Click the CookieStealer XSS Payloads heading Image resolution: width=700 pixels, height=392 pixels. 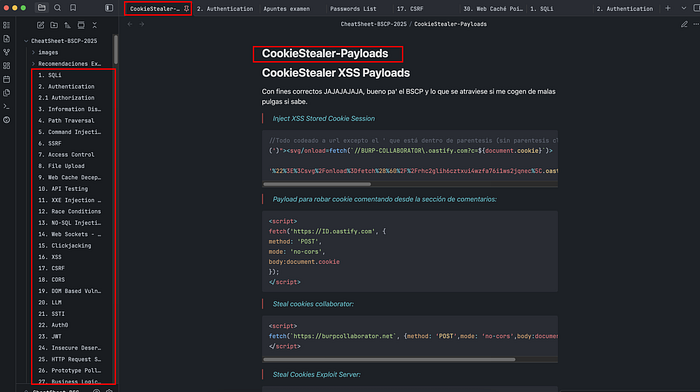click(x=336, y=73)
